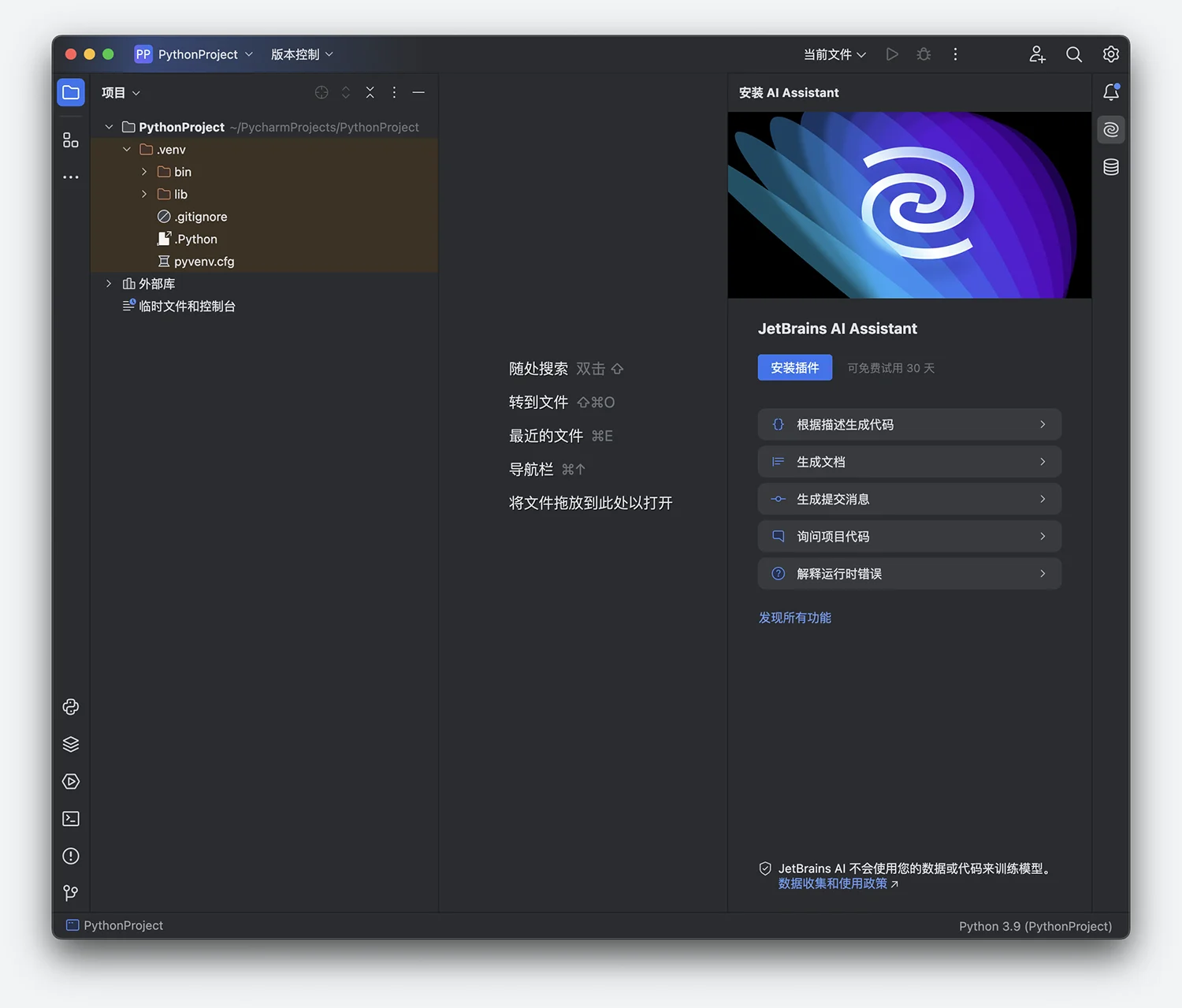The width and height of the screenshot is (1182, 1008).
Task: Open the PythonProject name dropdown
Action: point(205,54)
